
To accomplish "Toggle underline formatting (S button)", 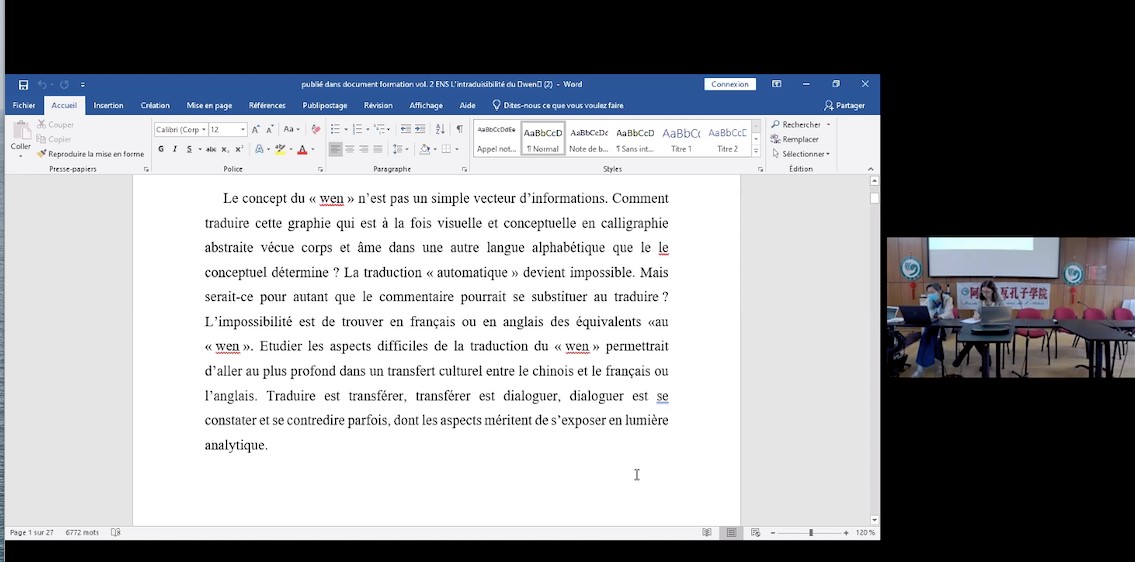I will coord(189,149).
